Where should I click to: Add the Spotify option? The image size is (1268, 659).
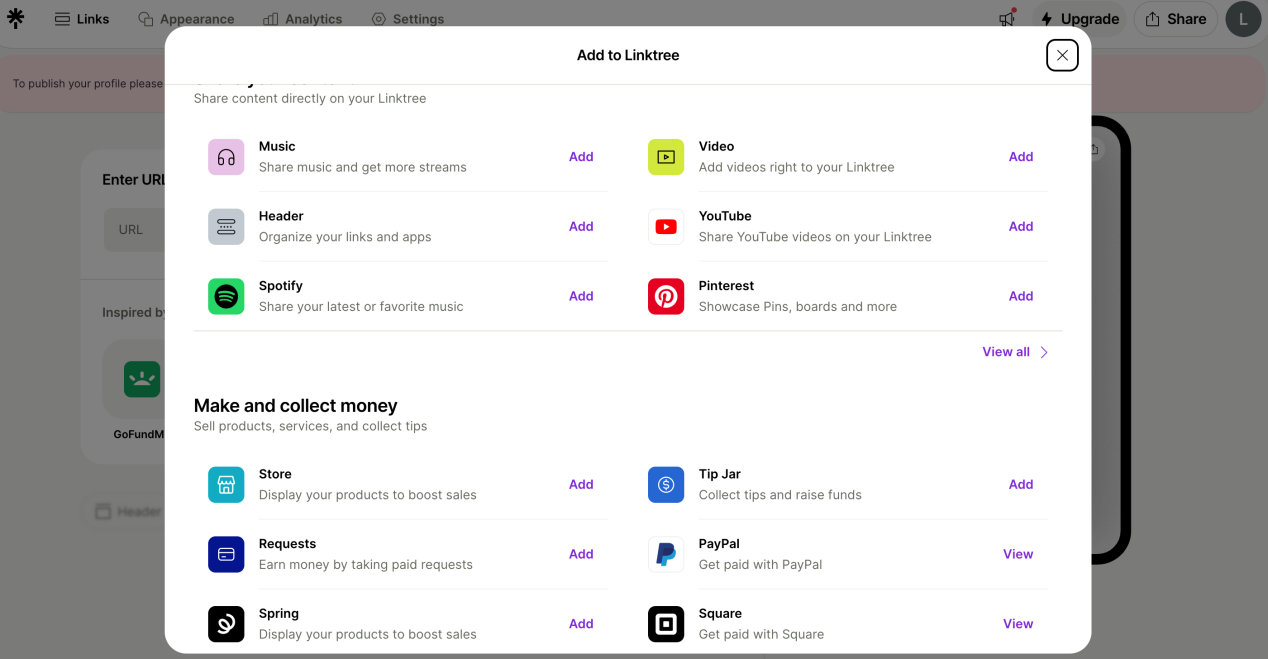581,297
